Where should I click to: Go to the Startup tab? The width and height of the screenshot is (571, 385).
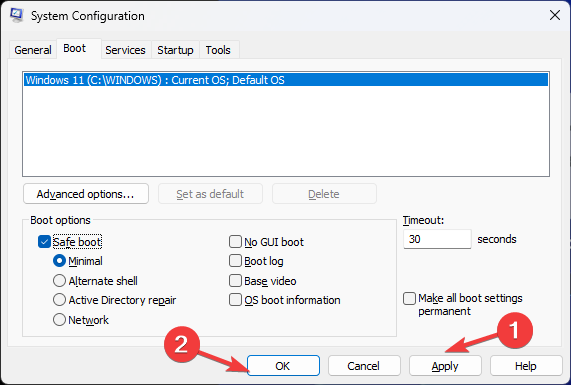tap(175, 50)
